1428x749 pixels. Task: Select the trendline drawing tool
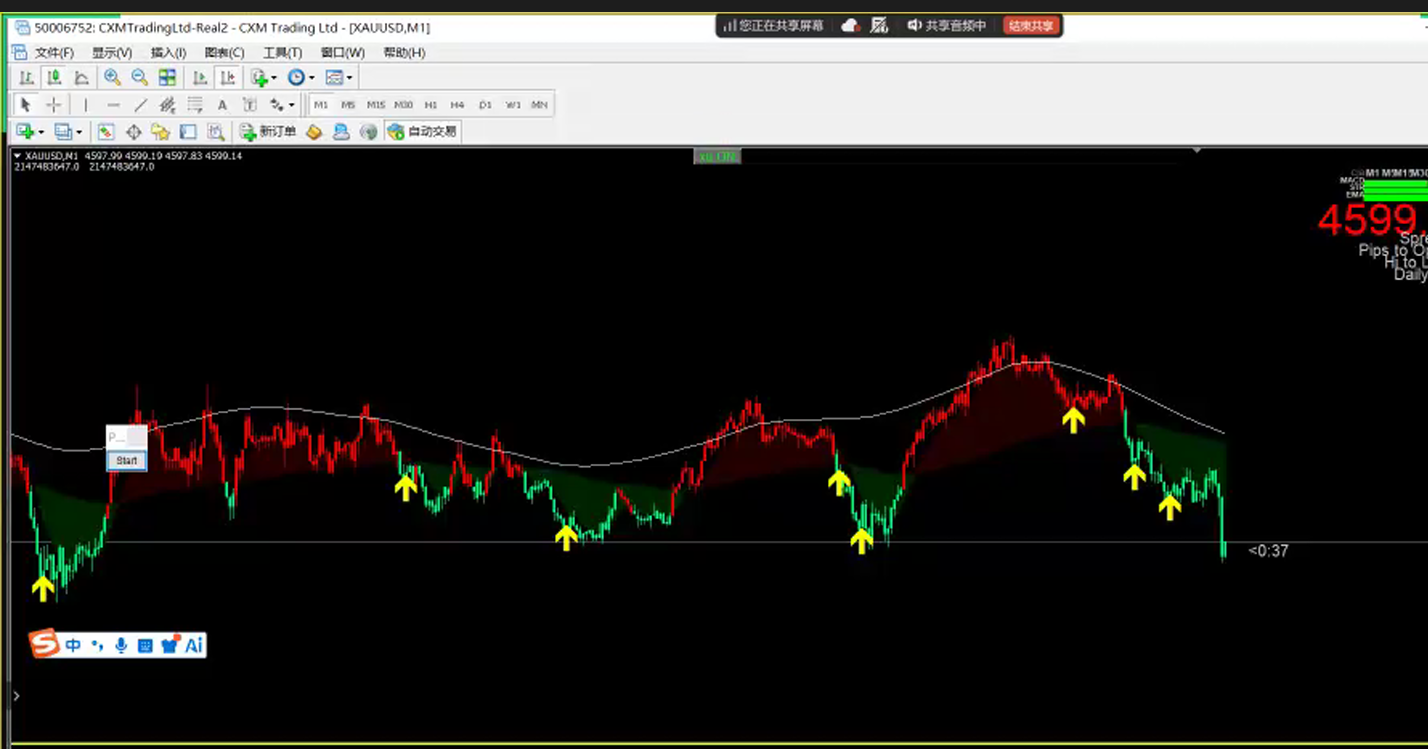click(x=140, y=105)
